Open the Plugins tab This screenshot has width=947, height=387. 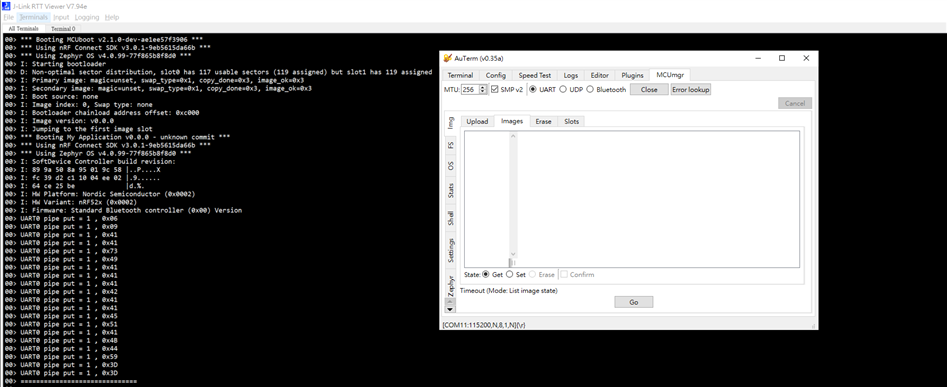[x=632, y=75]
